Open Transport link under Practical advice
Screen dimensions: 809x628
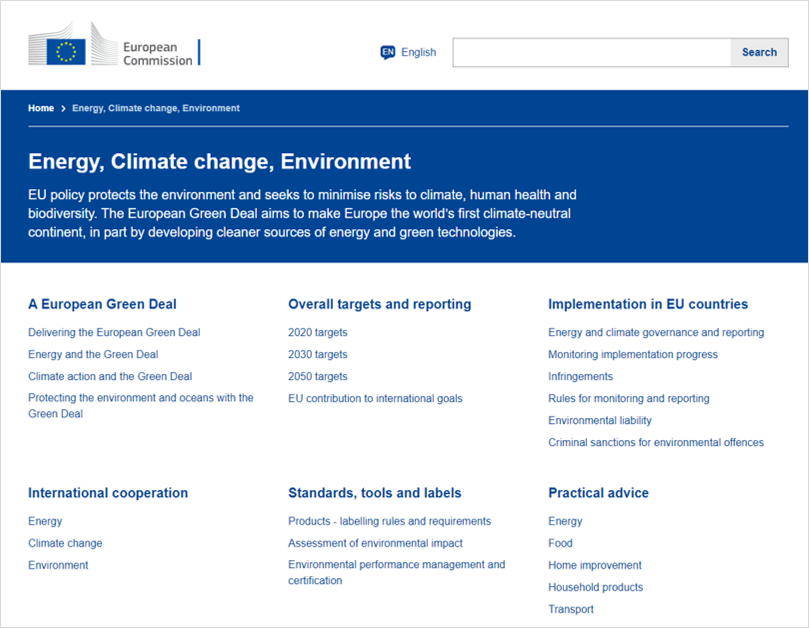(571, 609)
